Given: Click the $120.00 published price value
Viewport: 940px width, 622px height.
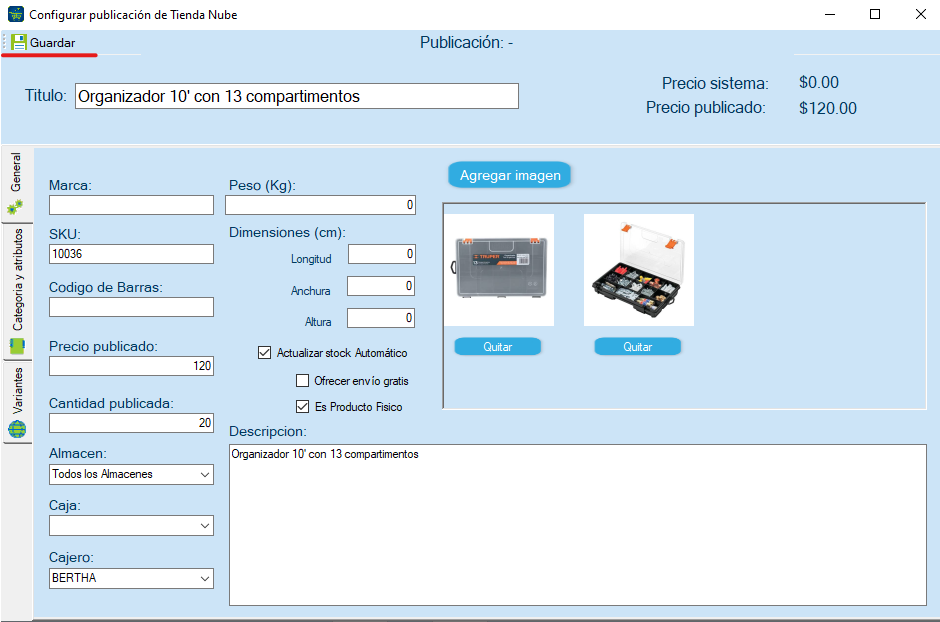Looking at the screenshot, I should click(x=827, y=108).
